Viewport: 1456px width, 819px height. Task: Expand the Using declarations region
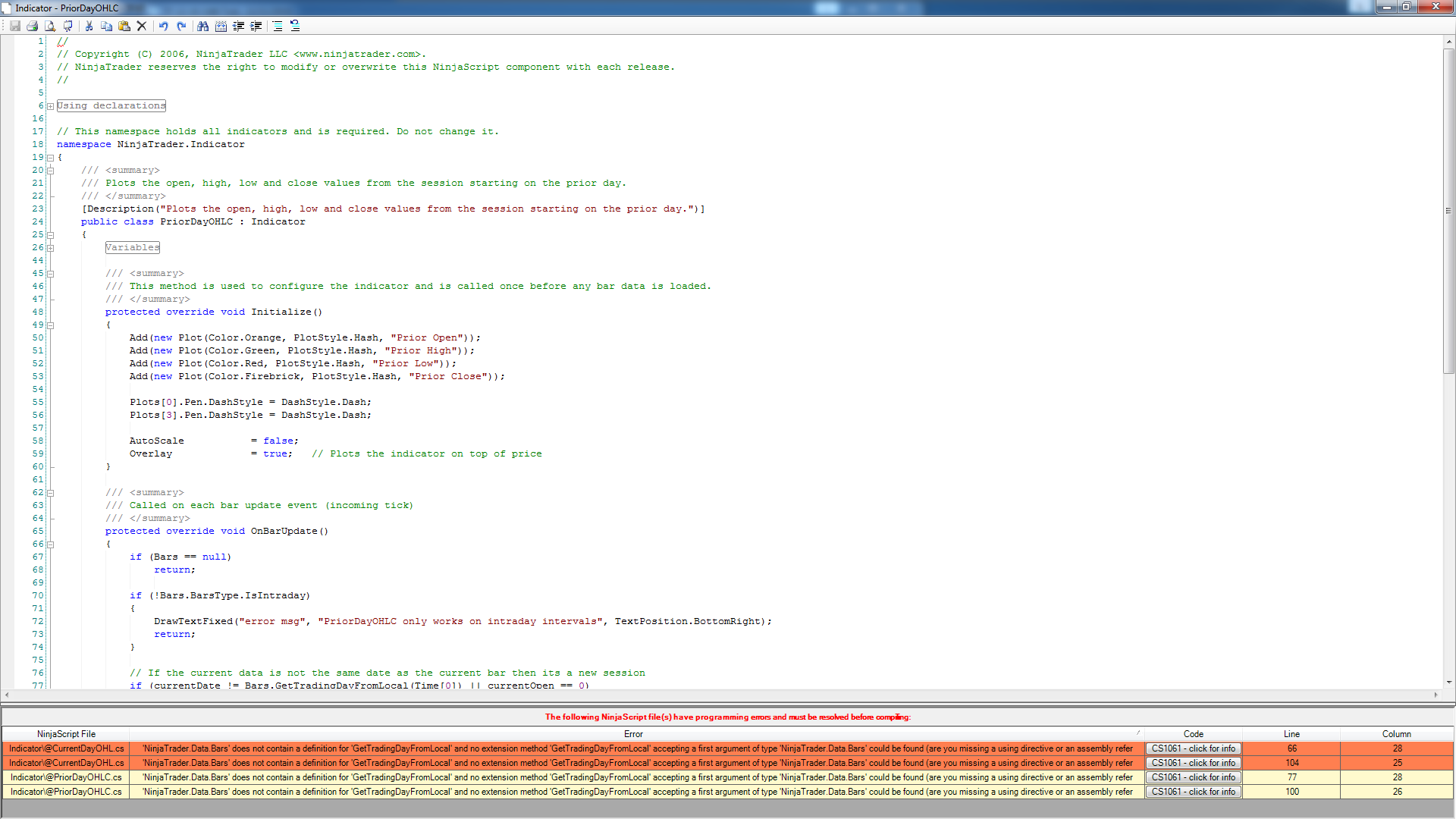(x=51, y=106)
